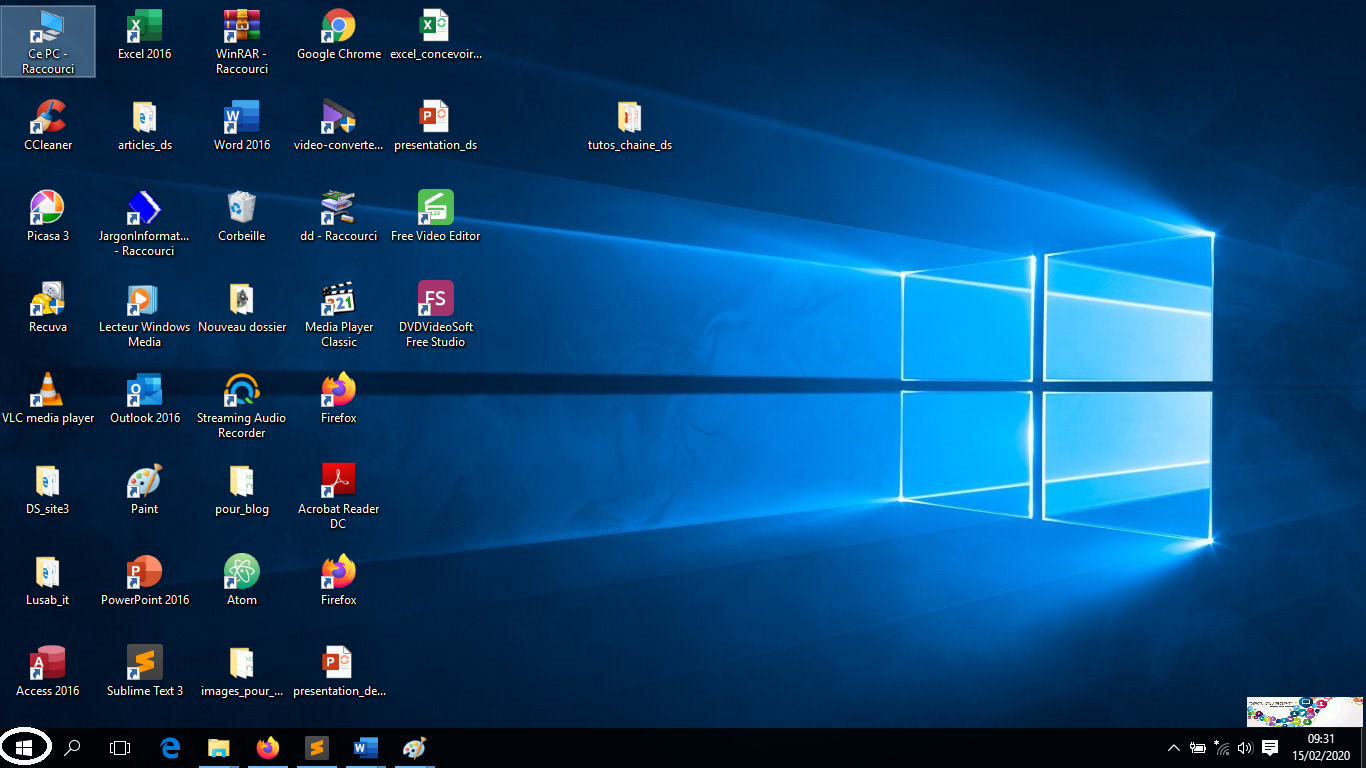Select the CCleaner desktop shortcut
Viewport: 1366px width, 768px height.
tap(48, 126)
